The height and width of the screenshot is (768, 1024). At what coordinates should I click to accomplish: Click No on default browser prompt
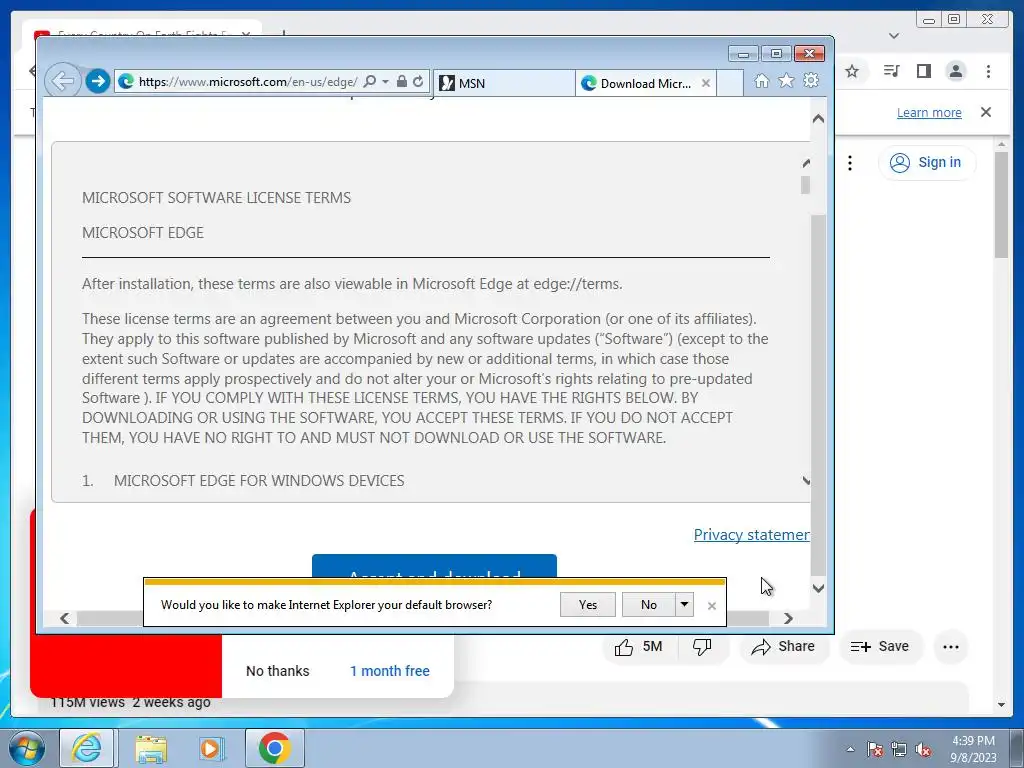648,605
